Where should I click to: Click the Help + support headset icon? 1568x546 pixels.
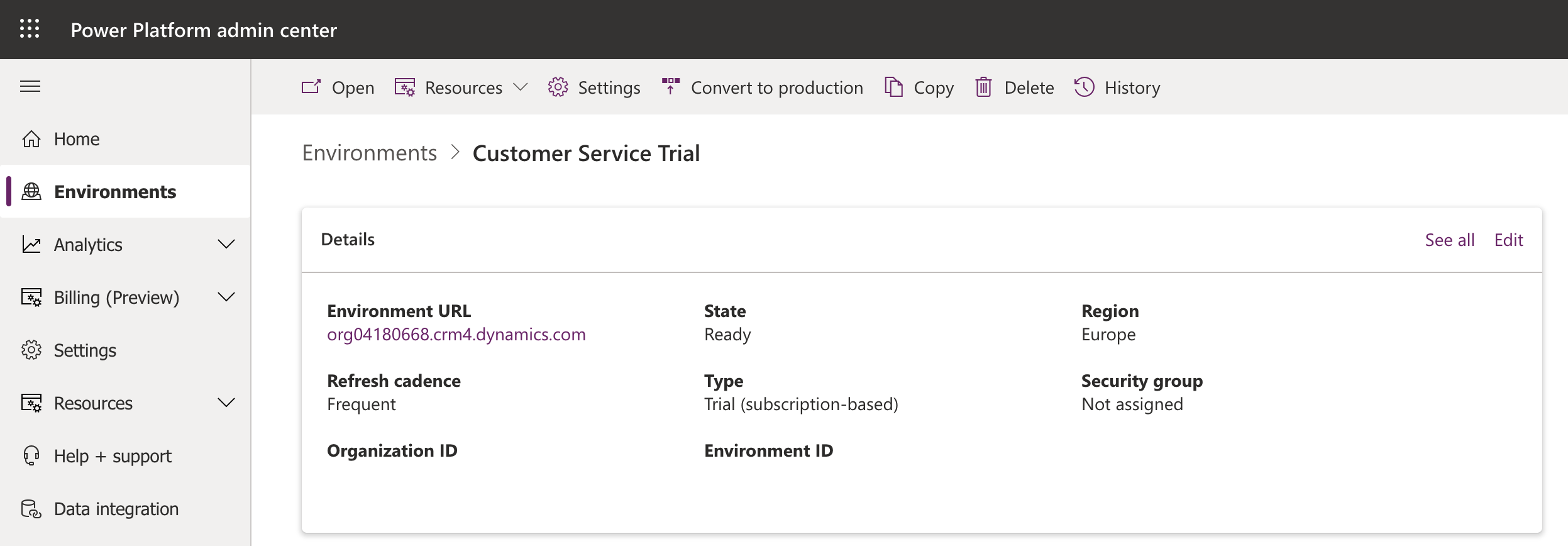tap(31, 455)
